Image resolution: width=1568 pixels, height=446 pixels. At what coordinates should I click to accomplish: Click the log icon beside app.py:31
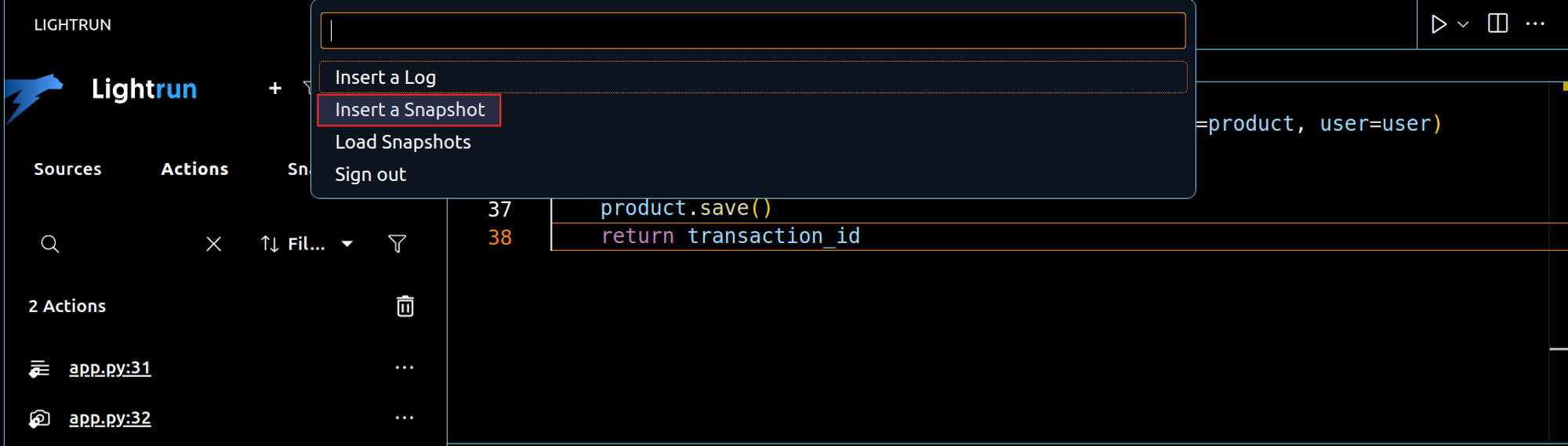[39, 368]
